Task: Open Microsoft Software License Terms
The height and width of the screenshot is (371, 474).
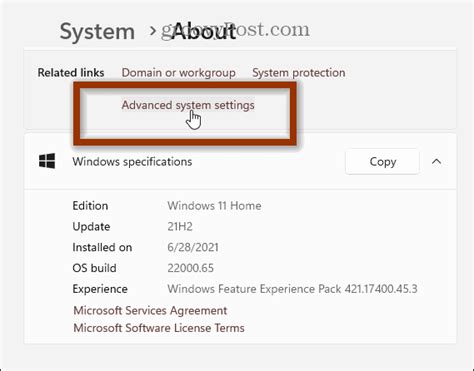Action: coord(159,328)
